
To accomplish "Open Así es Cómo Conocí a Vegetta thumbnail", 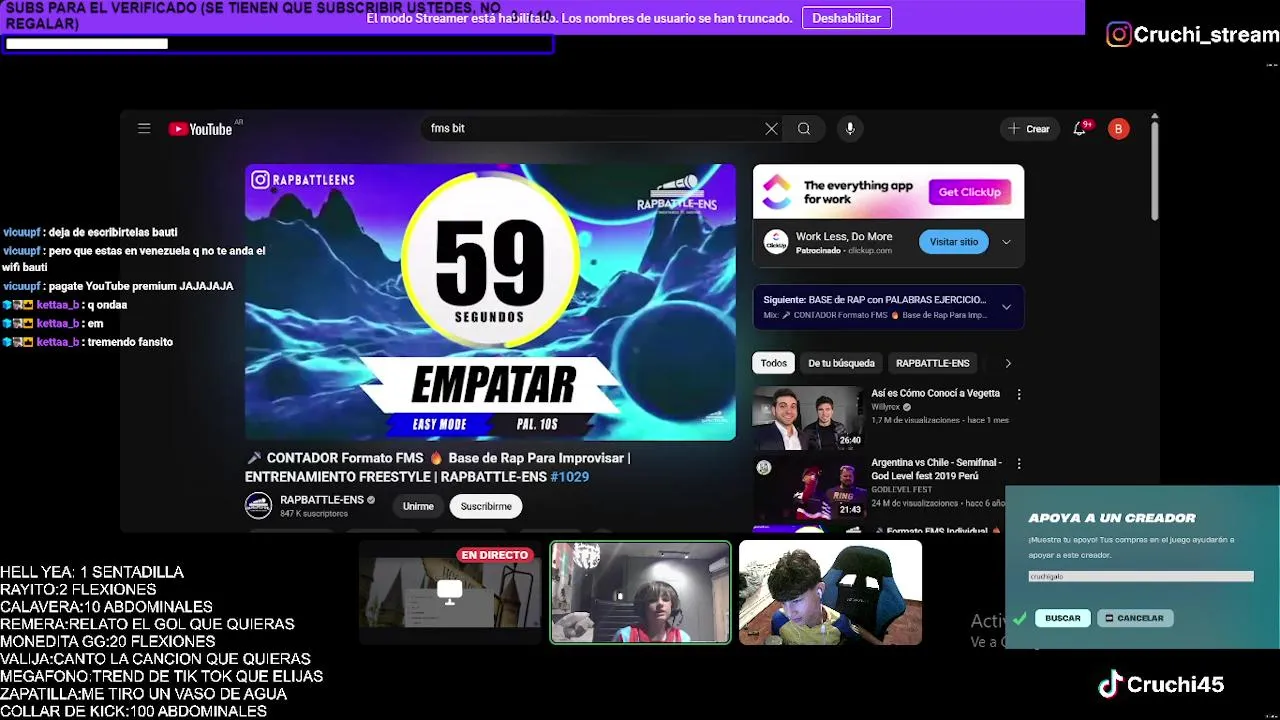I will point(808,418).
